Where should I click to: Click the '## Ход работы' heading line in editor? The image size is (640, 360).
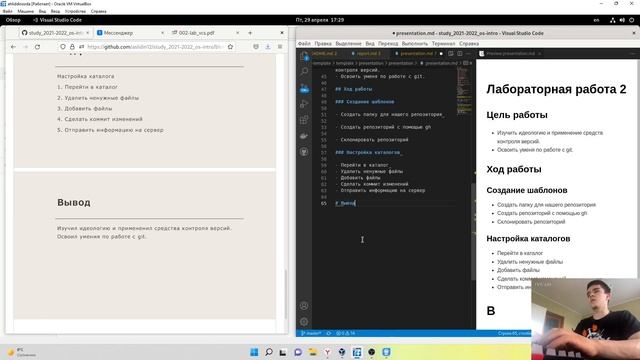353,89
